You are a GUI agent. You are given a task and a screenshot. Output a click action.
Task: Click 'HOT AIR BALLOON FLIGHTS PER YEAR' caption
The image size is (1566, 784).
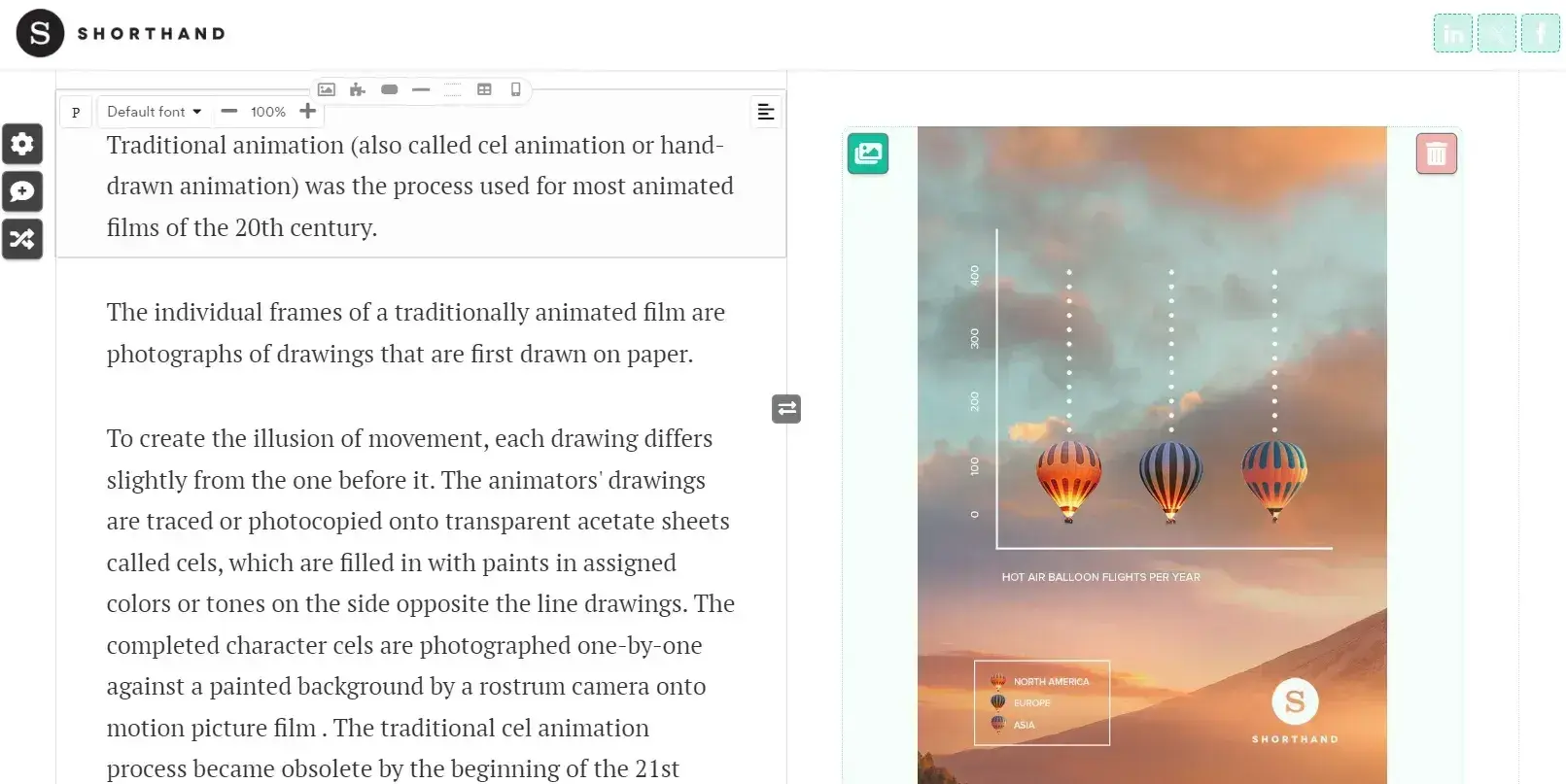1100,577
